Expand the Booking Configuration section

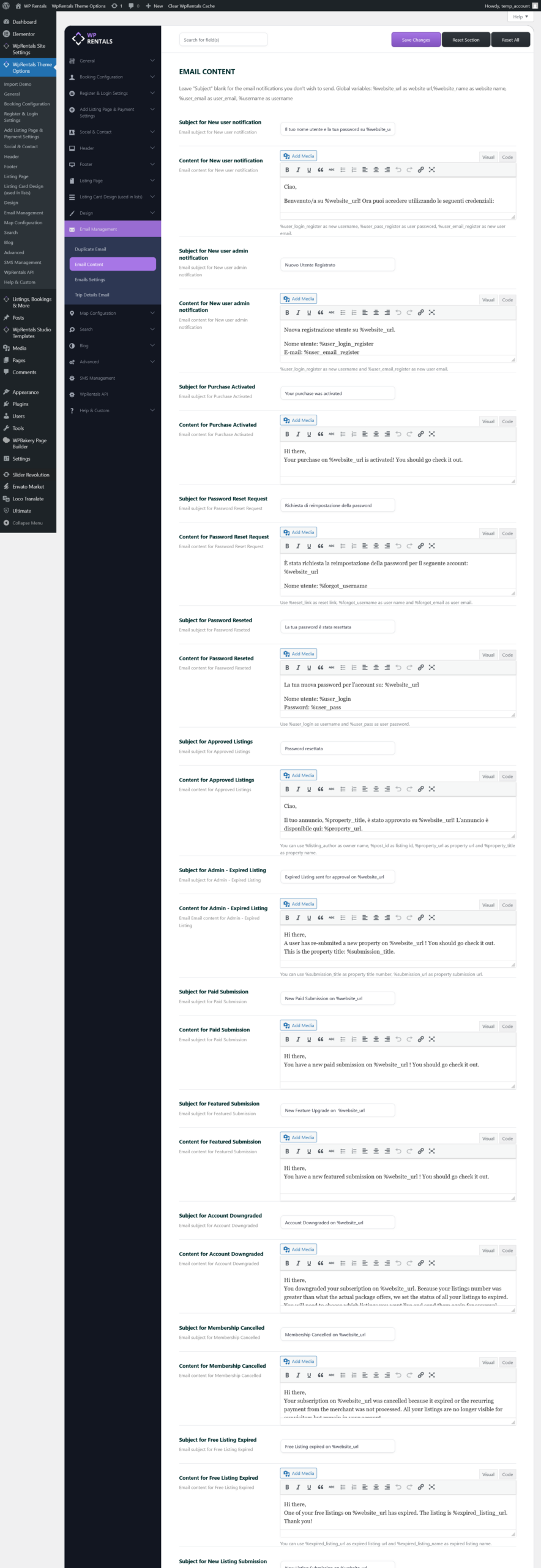pos(113,77)
